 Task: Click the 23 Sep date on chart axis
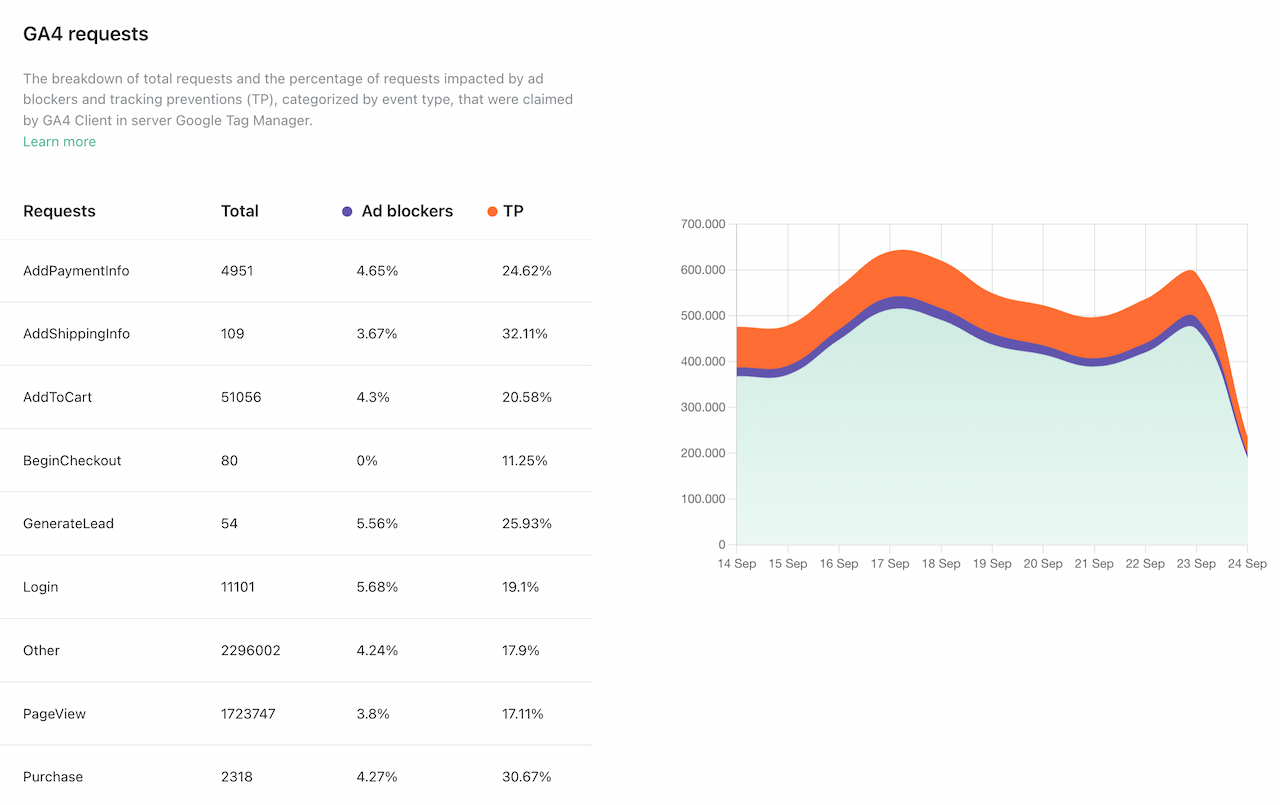(x=1197, y=564)
